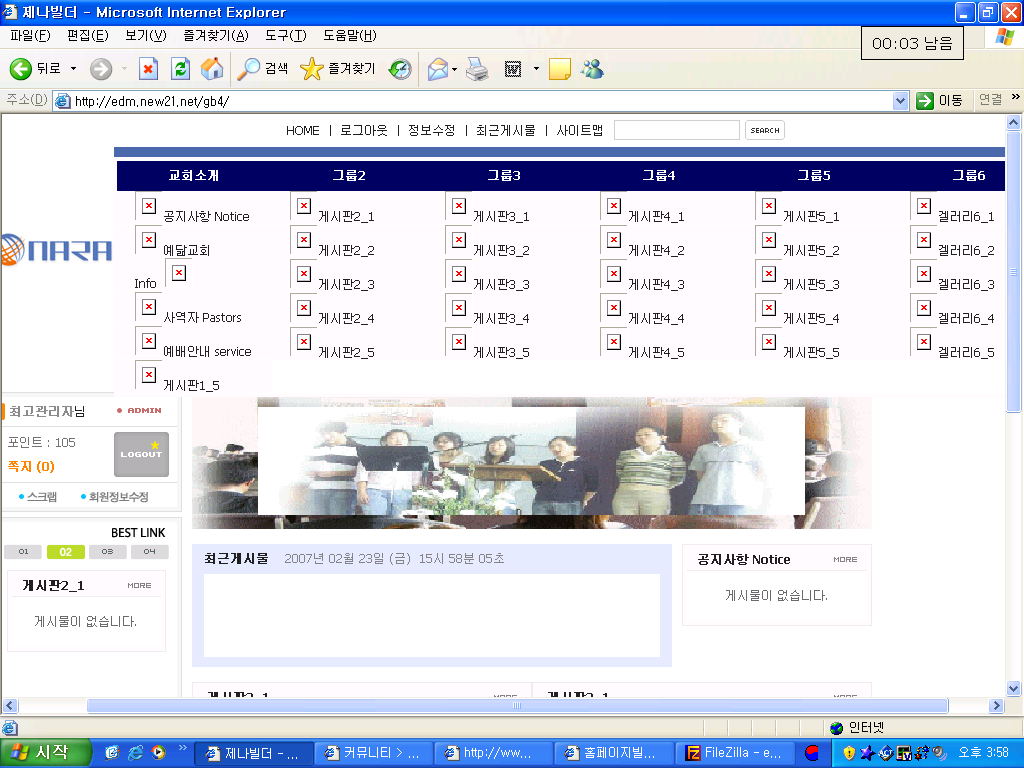1024x768 pixels.
Task: Open the Back button history dropdown arrow
Action: [73, 69]
